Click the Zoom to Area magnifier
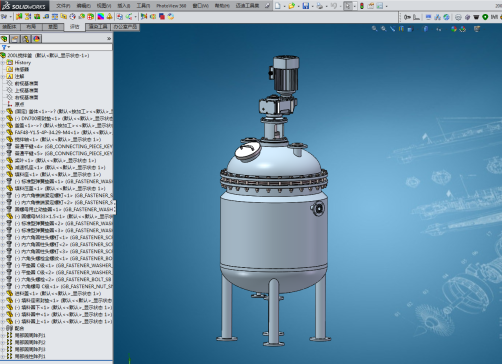Viewport: 502px width, 364px height. [383, 29]
